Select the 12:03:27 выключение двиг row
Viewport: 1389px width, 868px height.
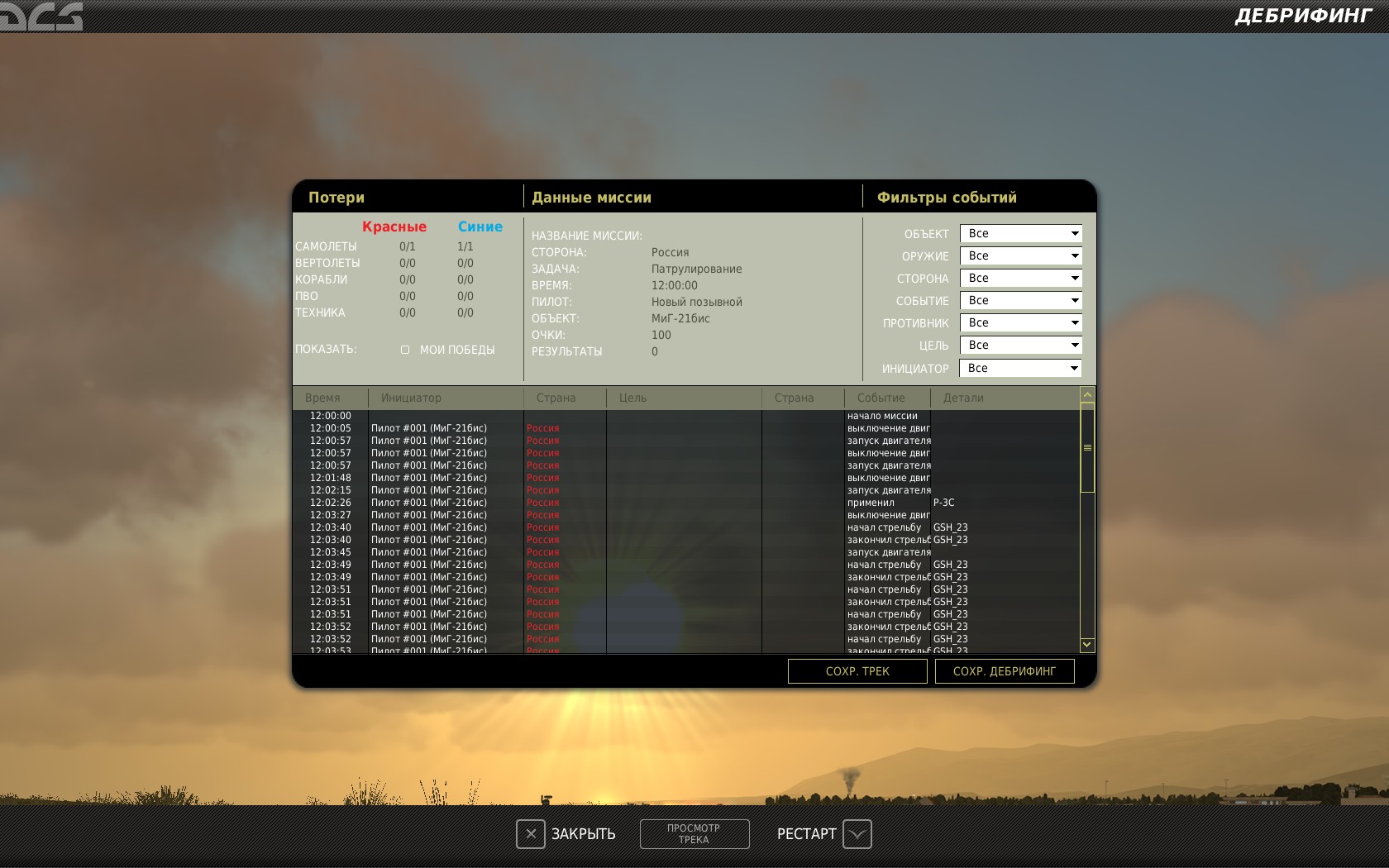pyautogui.click(x=686, y=515)
